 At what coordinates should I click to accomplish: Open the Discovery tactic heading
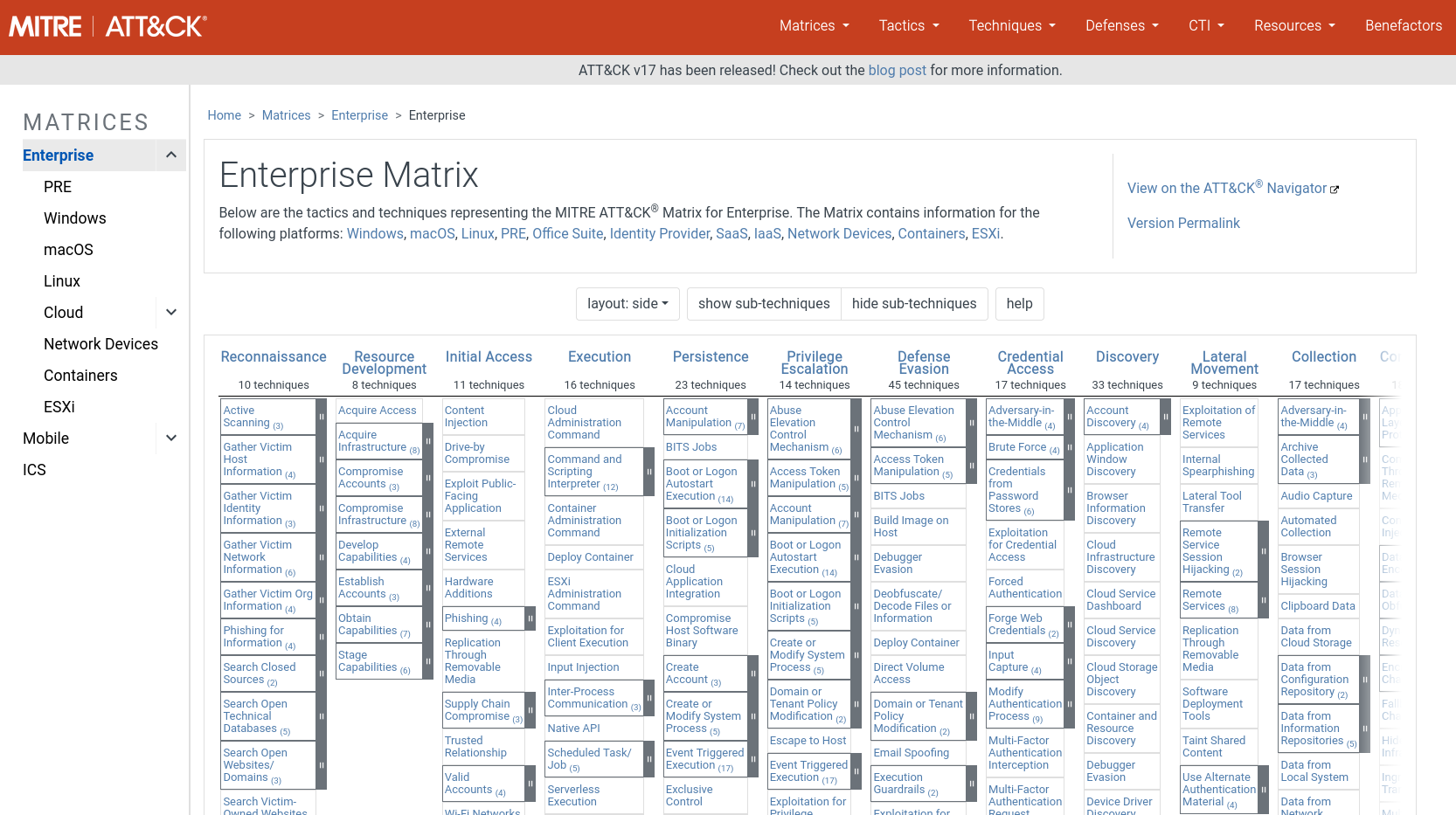pyautogui.click(x=1127, y=357)
